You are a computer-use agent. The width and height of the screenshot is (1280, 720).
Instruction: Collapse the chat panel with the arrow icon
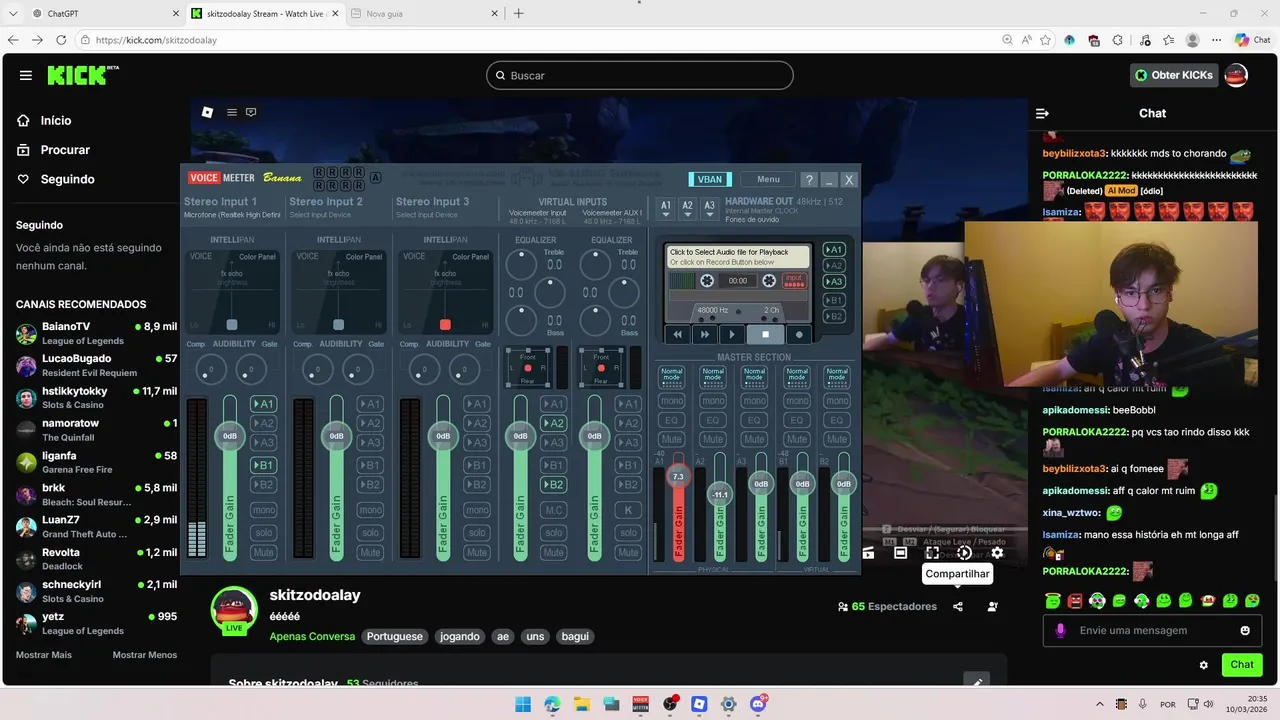[1042, 113]
